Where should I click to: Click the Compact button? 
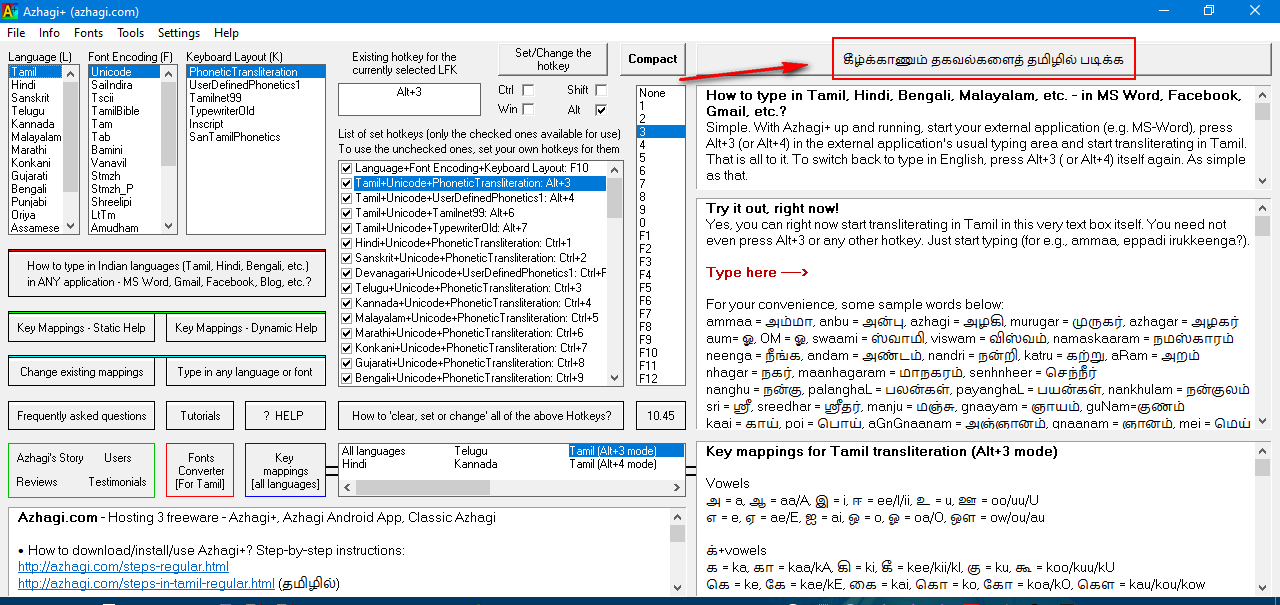[652, 59]
